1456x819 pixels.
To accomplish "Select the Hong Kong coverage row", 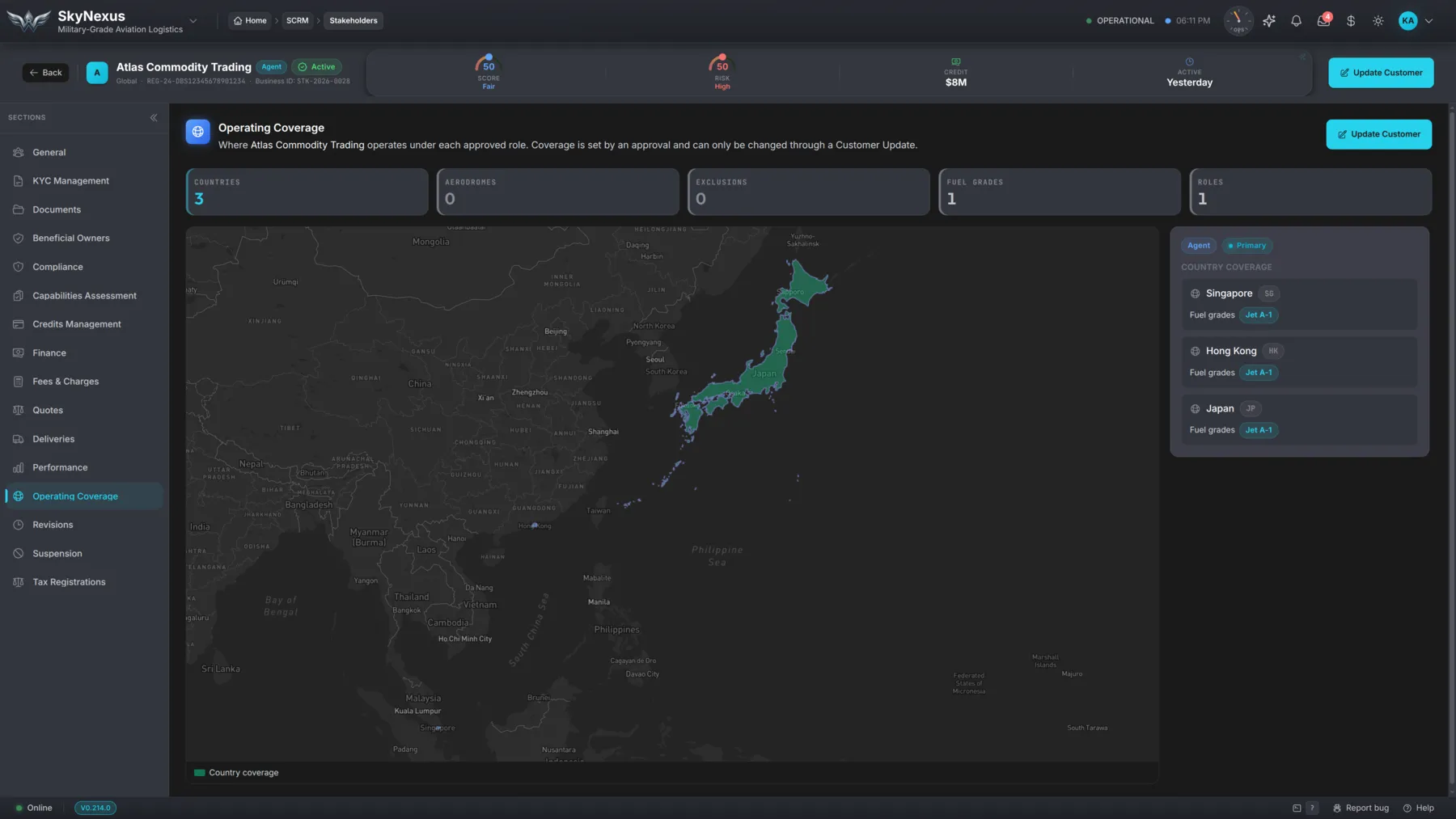I will click(1299, 361).
